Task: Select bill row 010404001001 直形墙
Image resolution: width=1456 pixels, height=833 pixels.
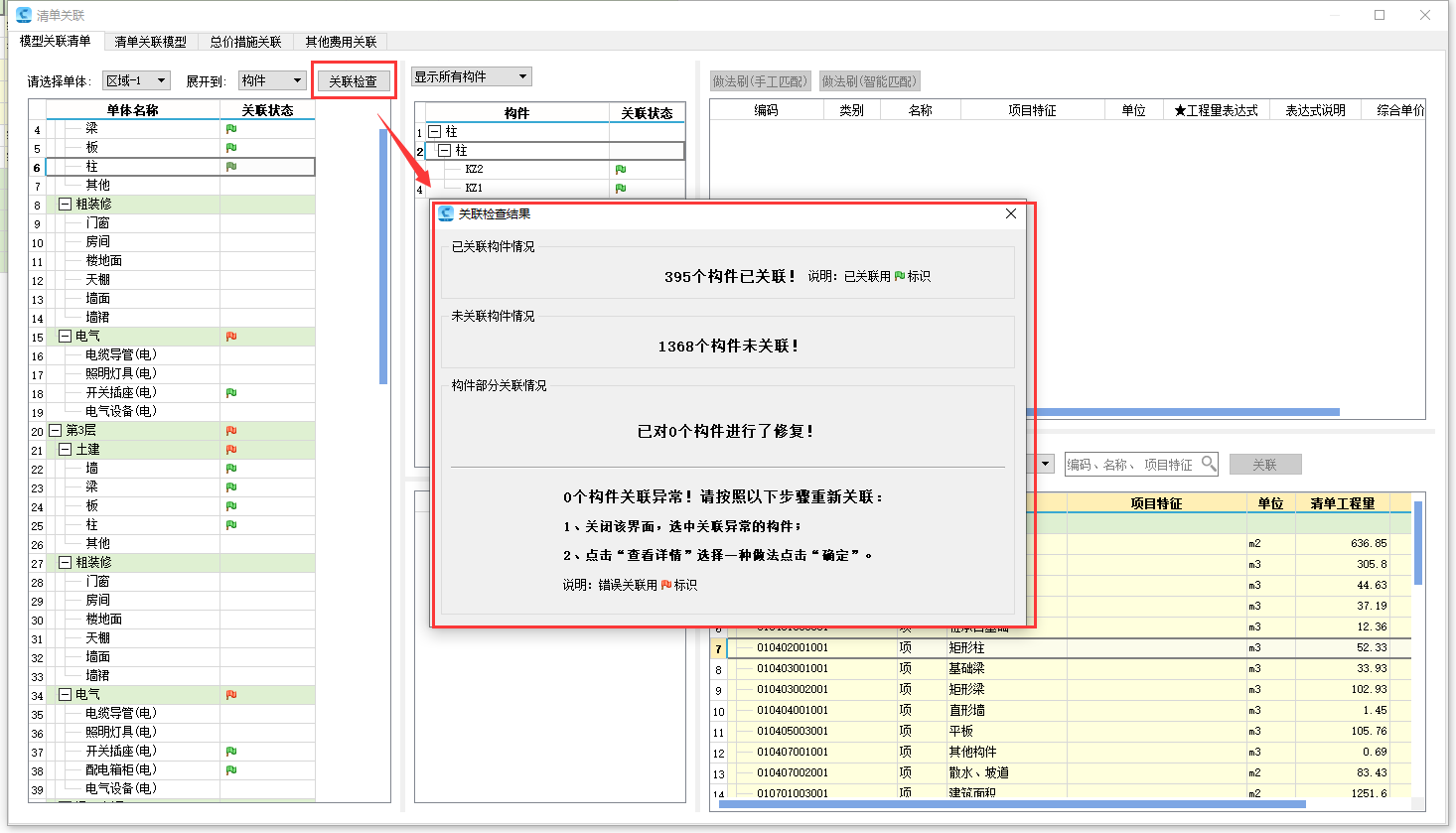Action: tap(1060, 711)
